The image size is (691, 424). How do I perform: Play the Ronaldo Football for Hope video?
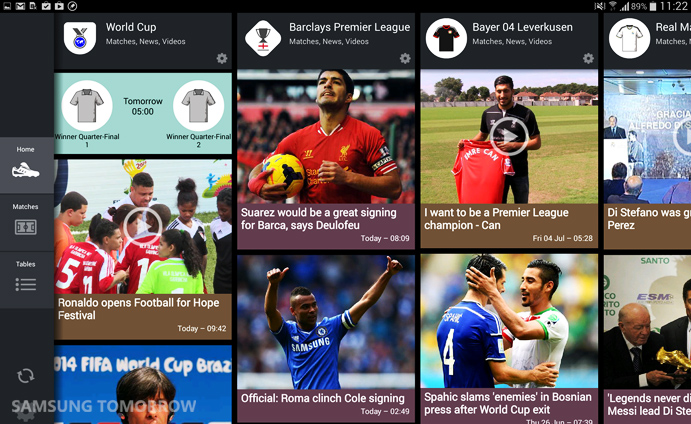(x=143, y=226)
